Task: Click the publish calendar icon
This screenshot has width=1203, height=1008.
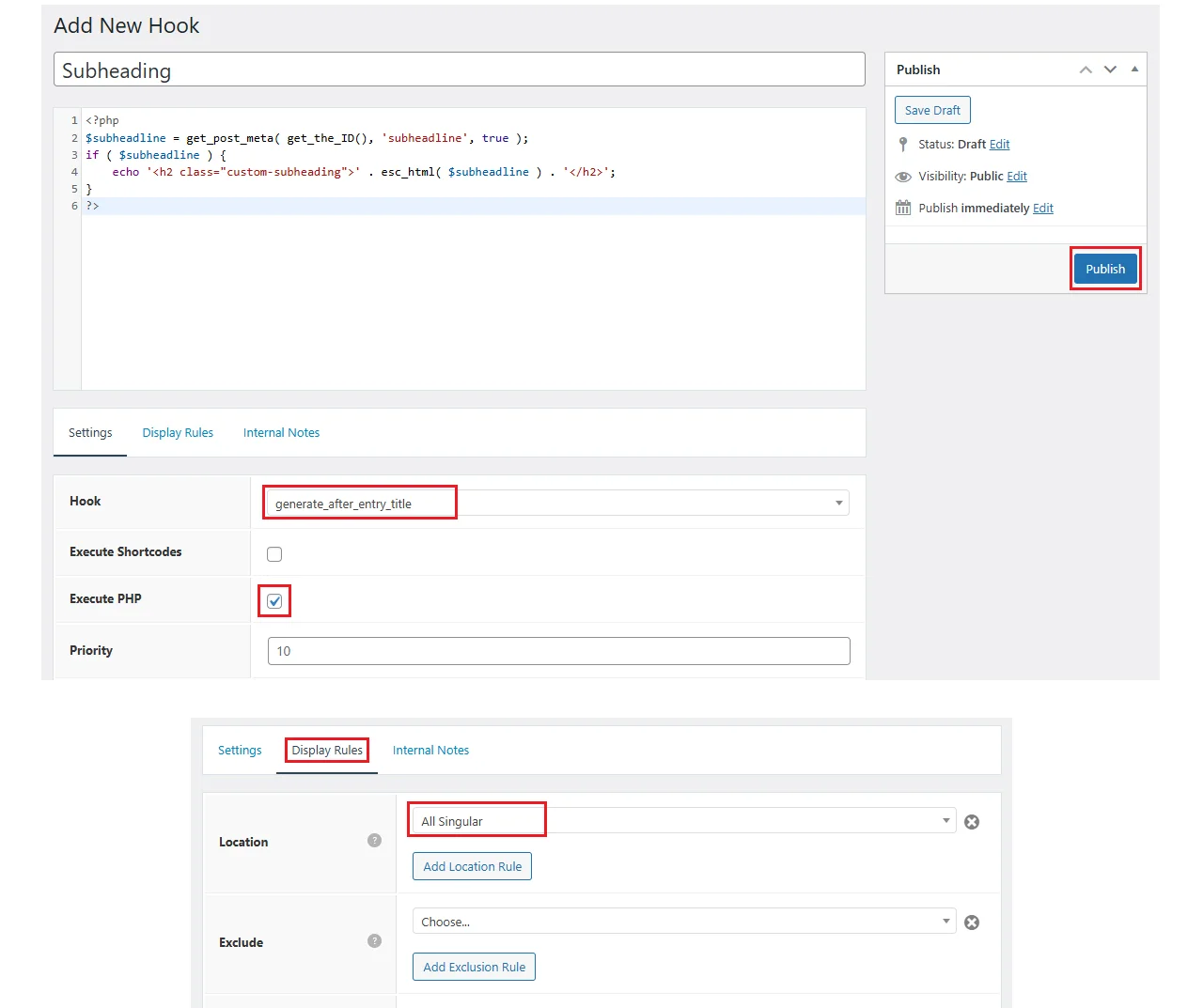Action: click(x=903, y=208)
